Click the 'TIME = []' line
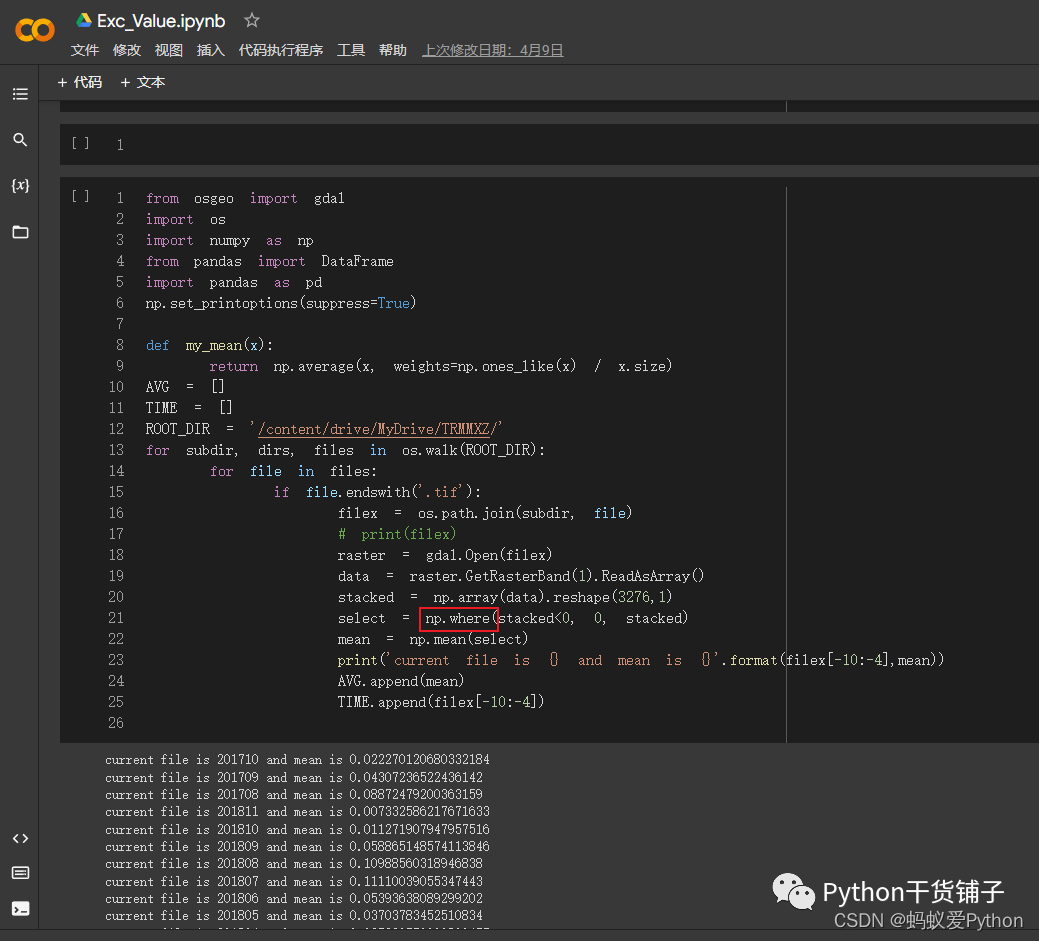The height and width of the screenshot is (941, 1039). (x=189, y=408)
